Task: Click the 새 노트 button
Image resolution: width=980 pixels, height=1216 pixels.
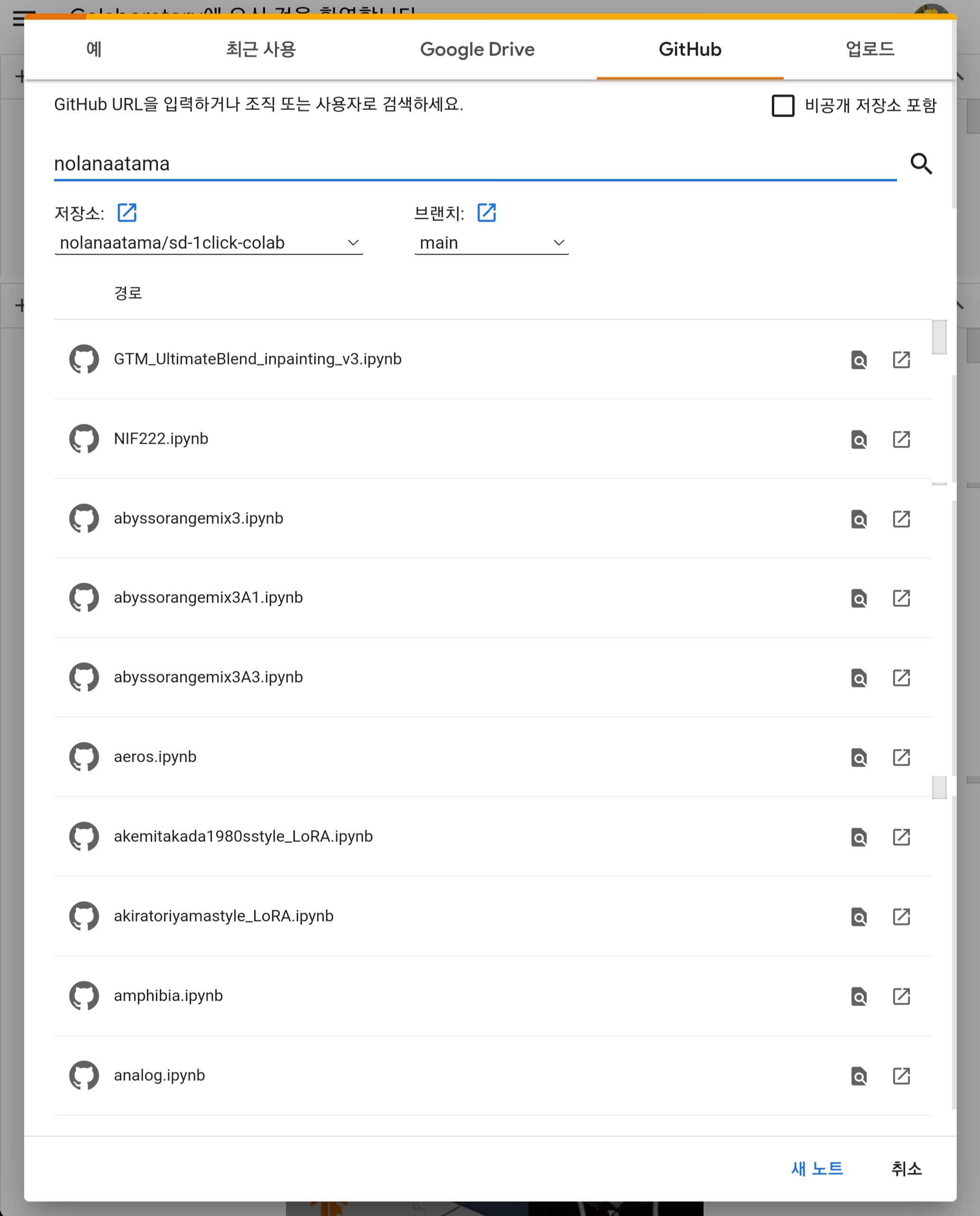Action: click(x=816, y=1168)
